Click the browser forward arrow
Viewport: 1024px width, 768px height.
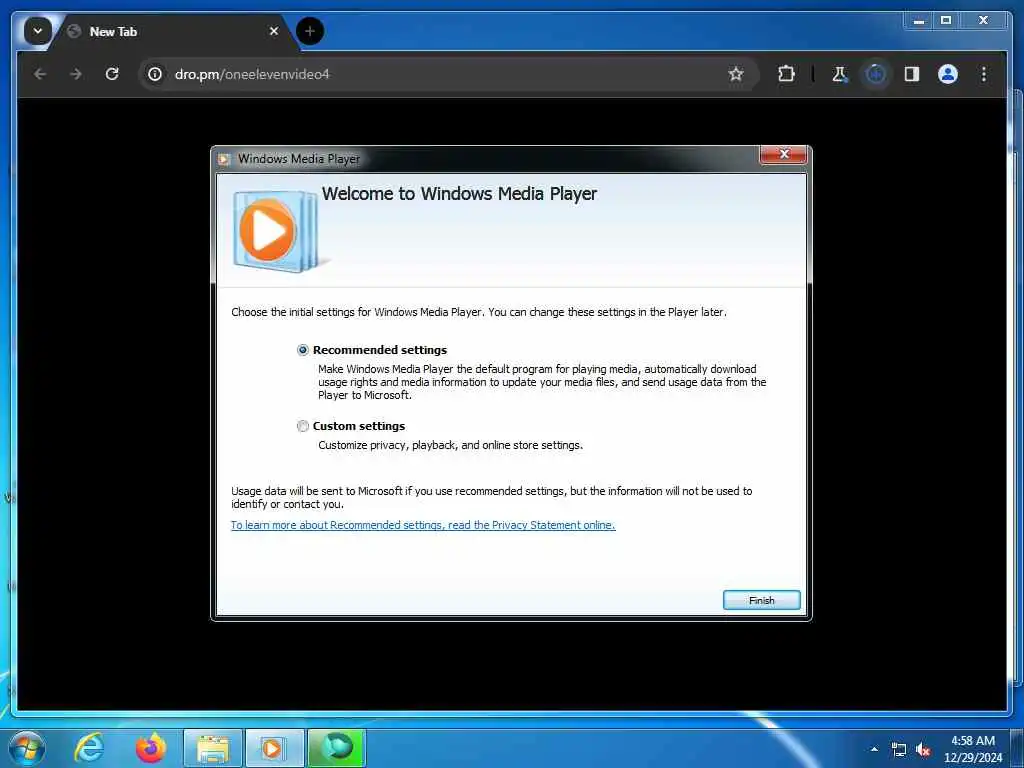(76, 74)
